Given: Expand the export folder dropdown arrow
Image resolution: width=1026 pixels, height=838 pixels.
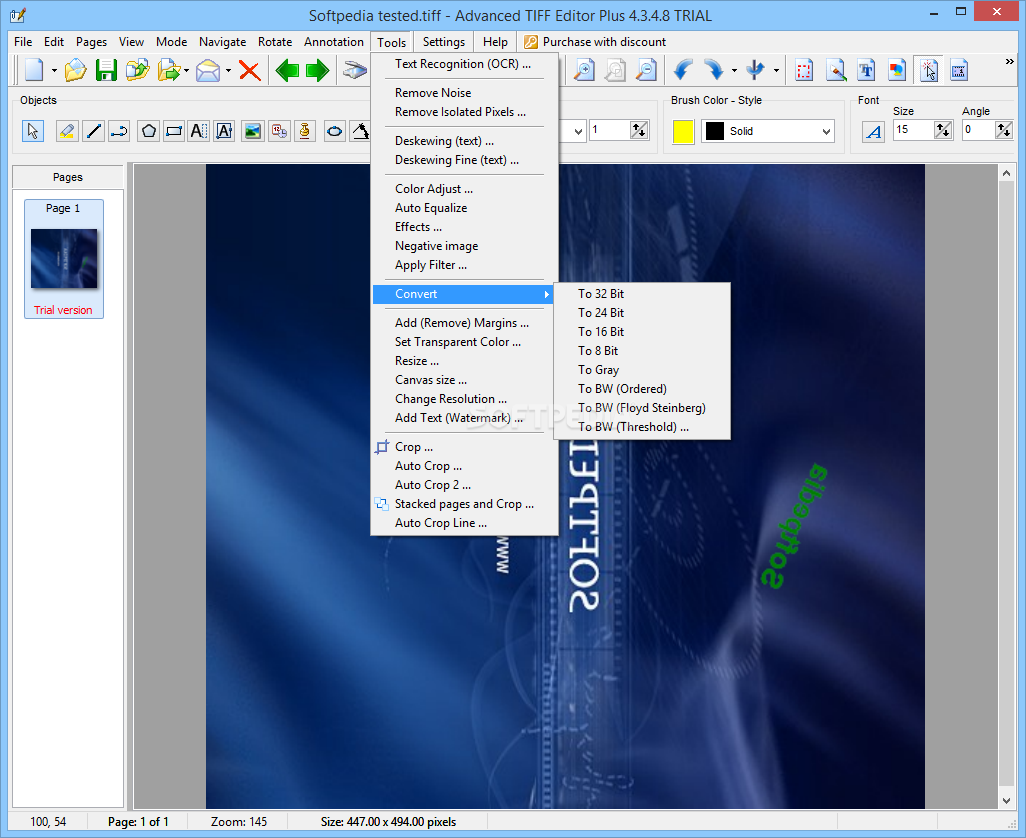Looking at the screenshot, I should (x=187, y=70).
